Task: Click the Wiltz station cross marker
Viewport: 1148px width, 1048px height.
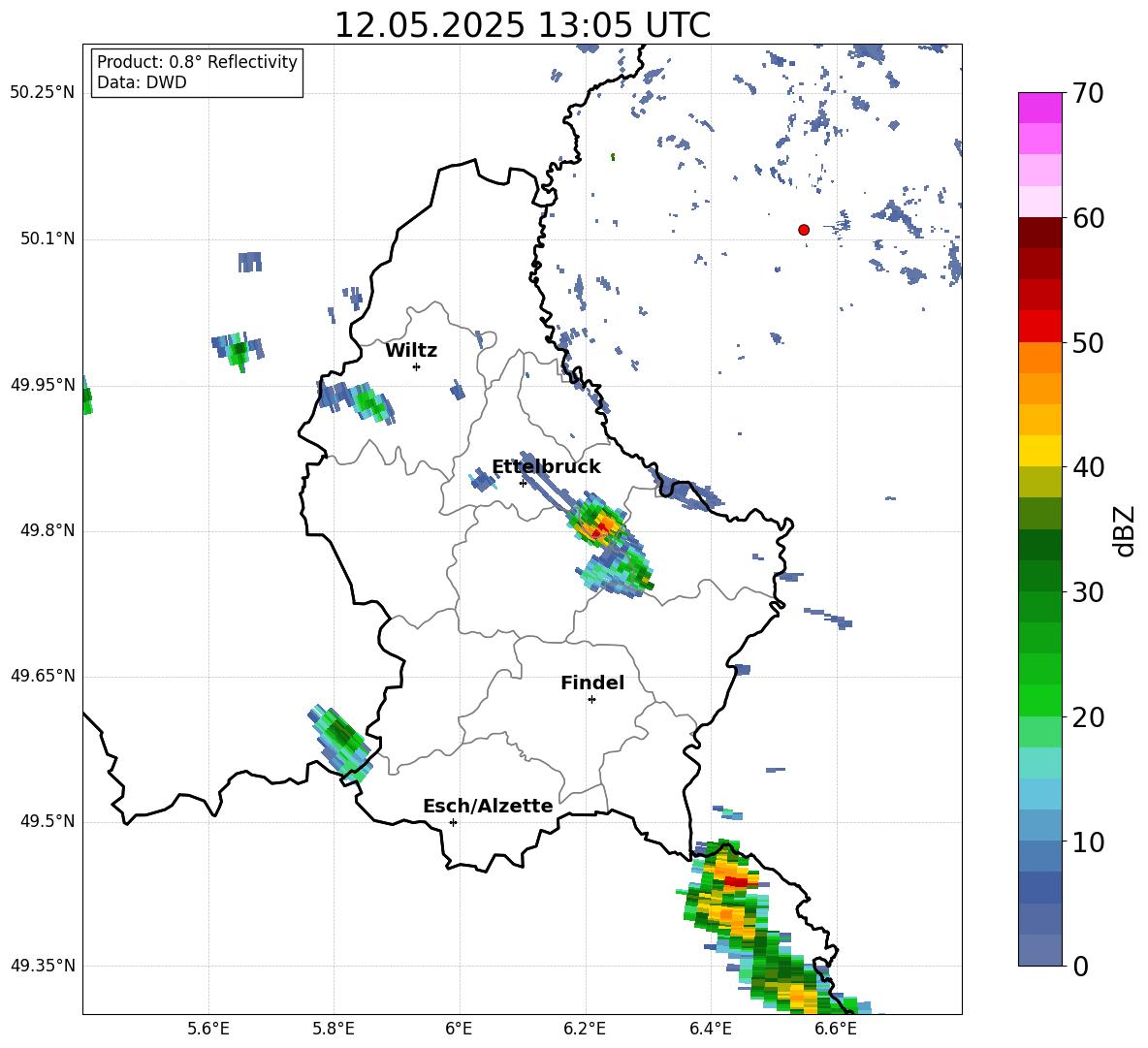Action: 416,367
